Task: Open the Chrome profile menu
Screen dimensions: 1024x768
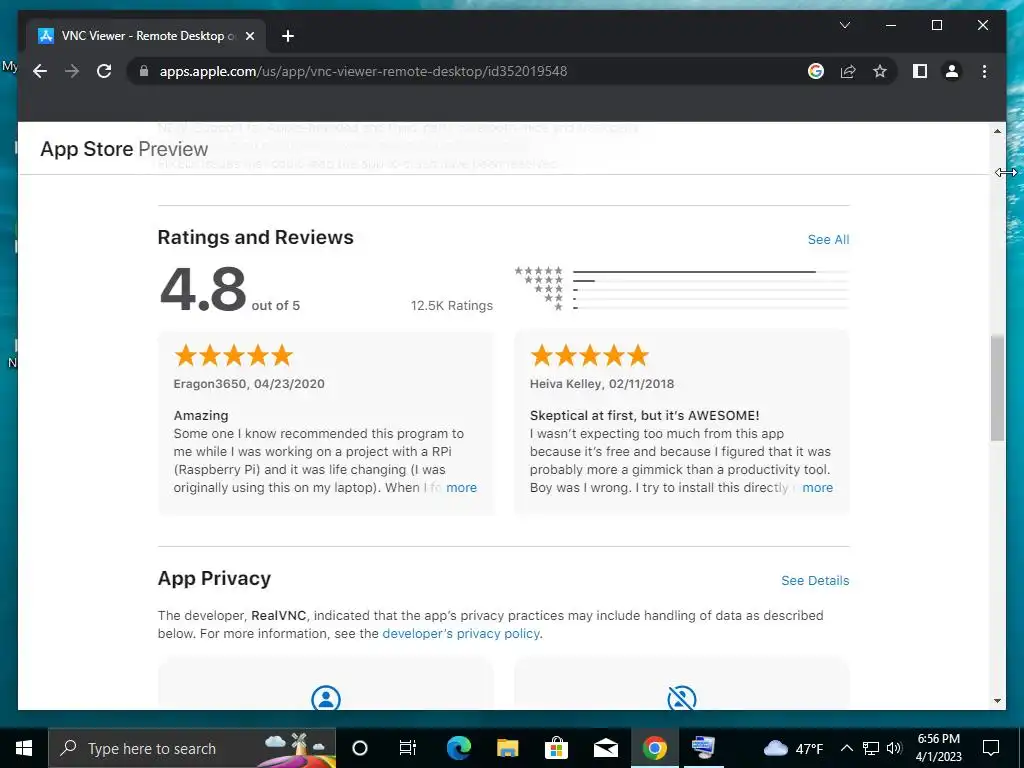Action: coord(952,71)
